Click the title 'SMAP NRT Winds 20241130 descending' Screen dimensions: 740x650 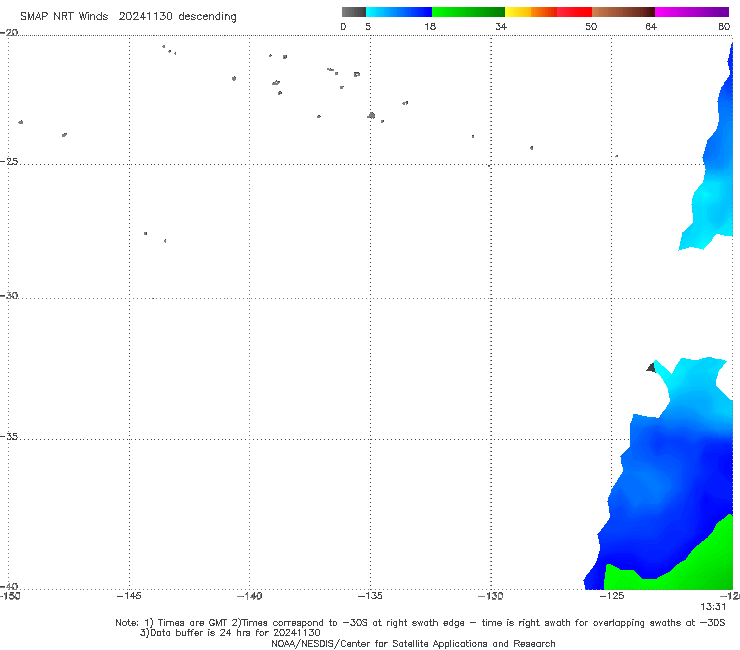click(128, 17)
